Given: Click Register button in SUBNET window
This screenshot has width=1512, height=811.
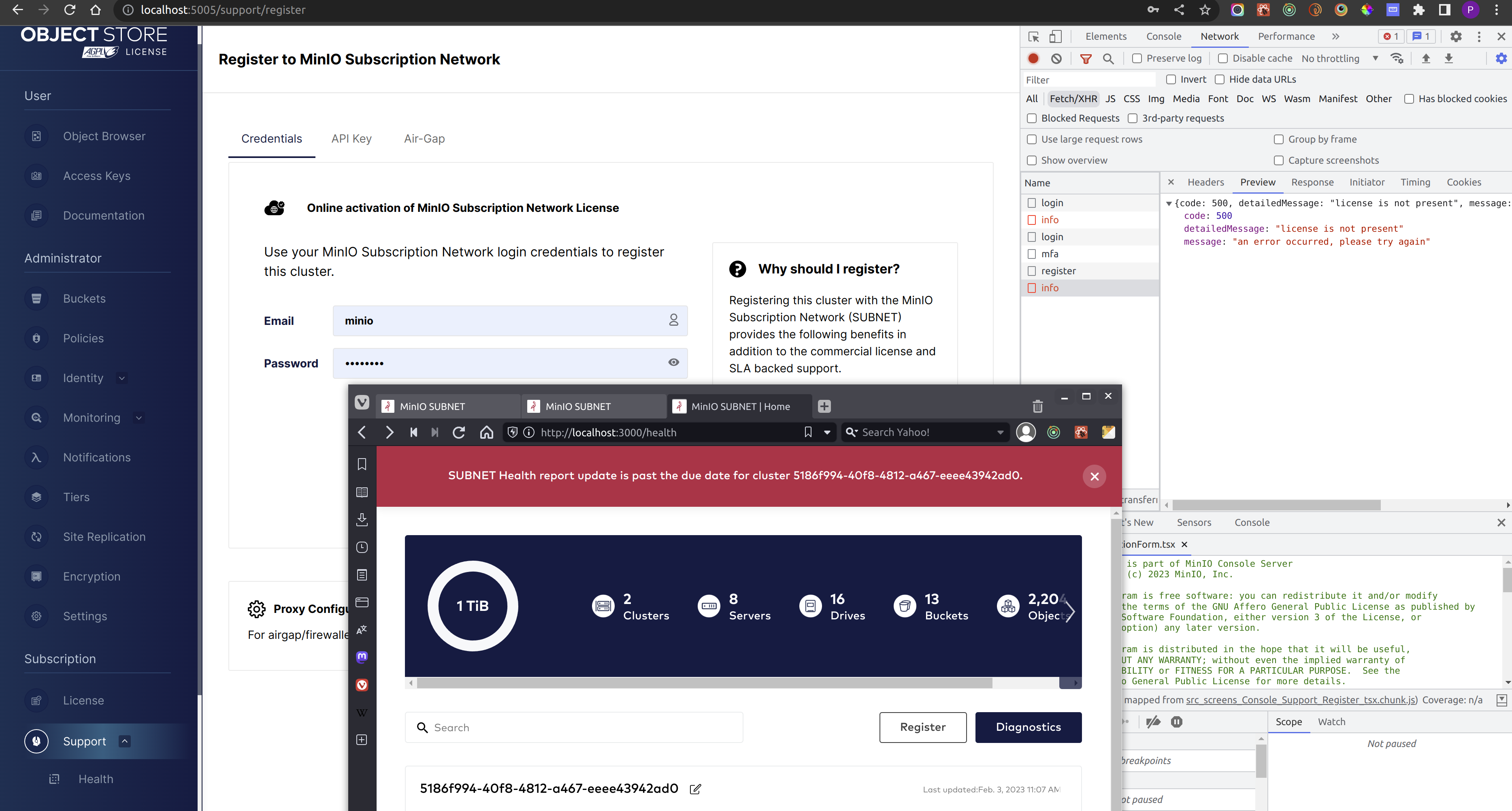Looking at the screenshot, I should click(923, 727).
